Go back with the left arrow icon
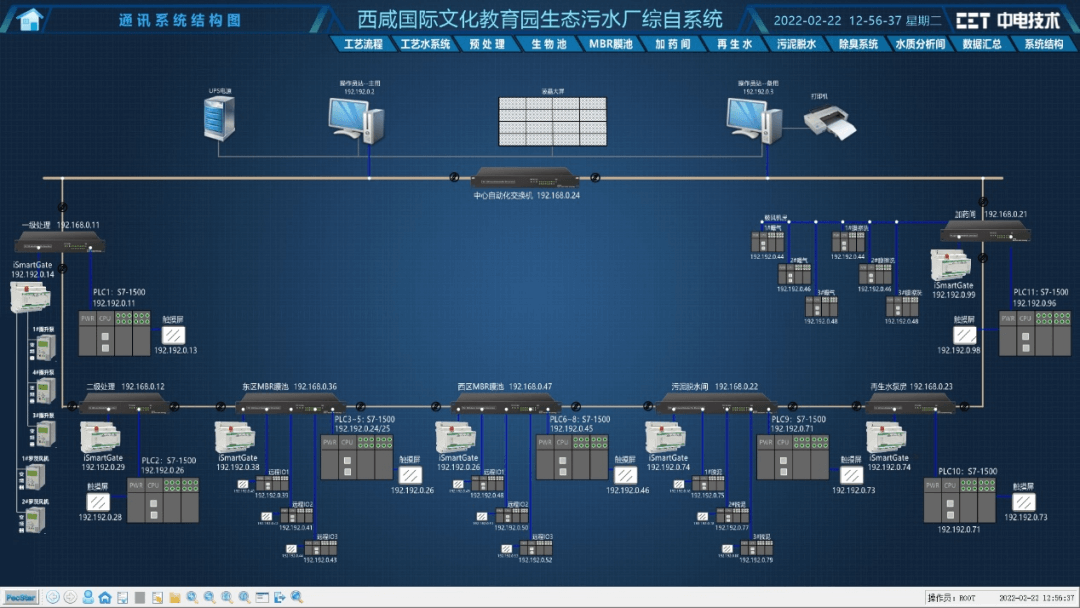The height and width of the screenshot is (608, 1080). point(53,597)
